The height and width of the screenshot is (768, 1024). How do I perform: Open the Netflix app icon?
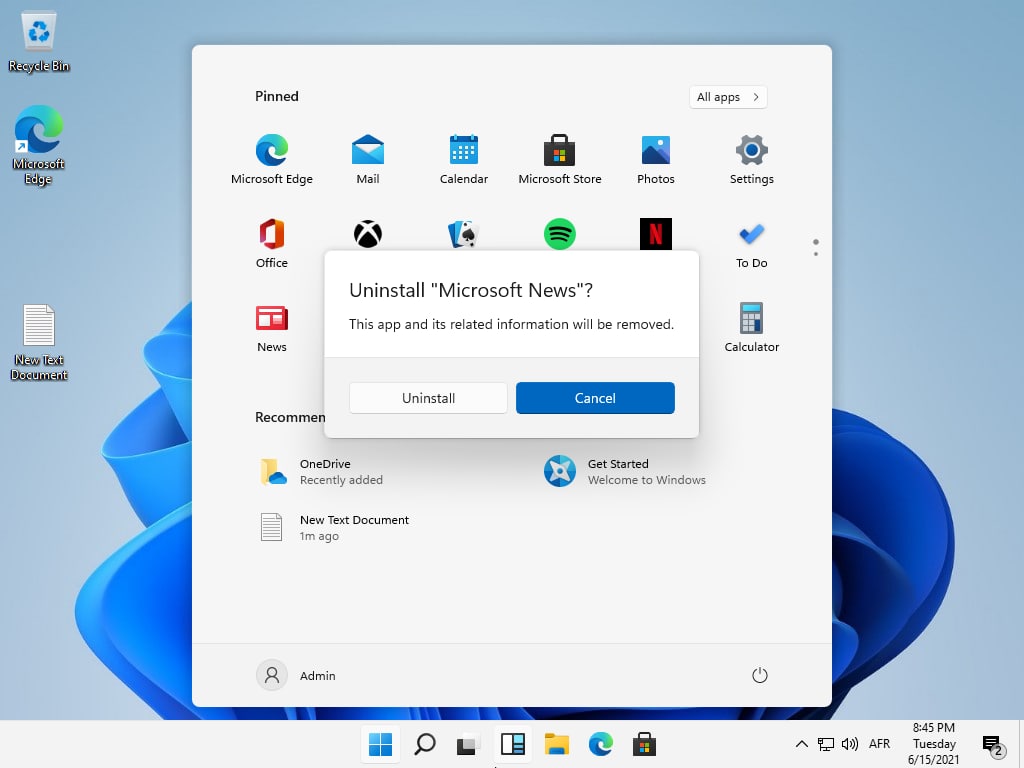656,234
